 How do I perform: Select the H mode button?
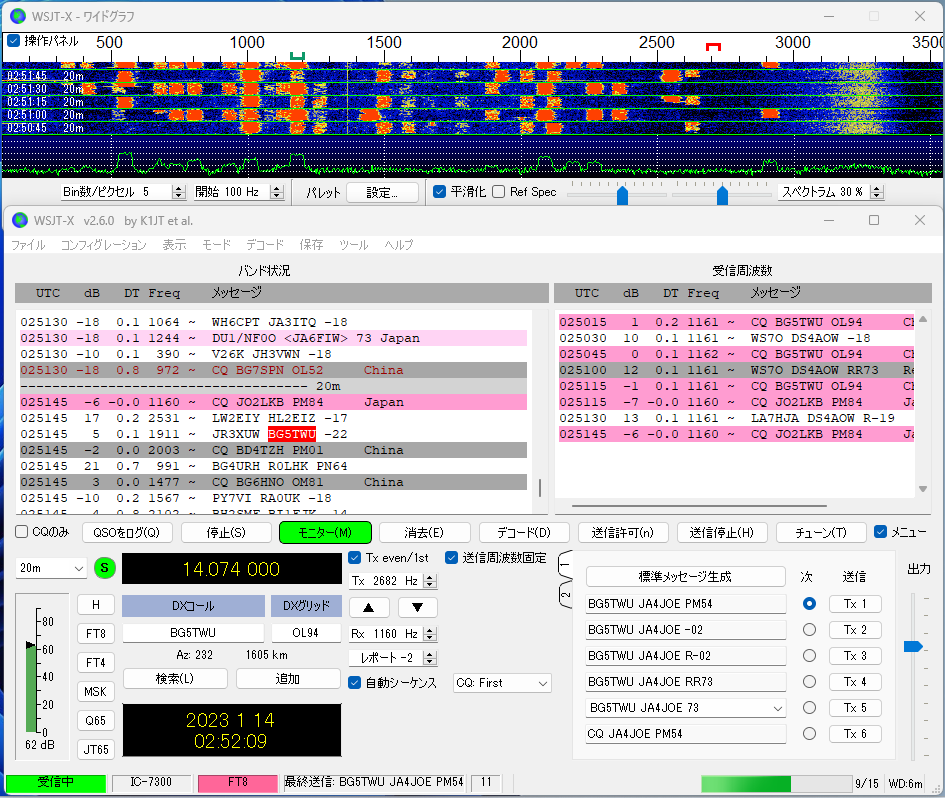(x=96, y=604)
